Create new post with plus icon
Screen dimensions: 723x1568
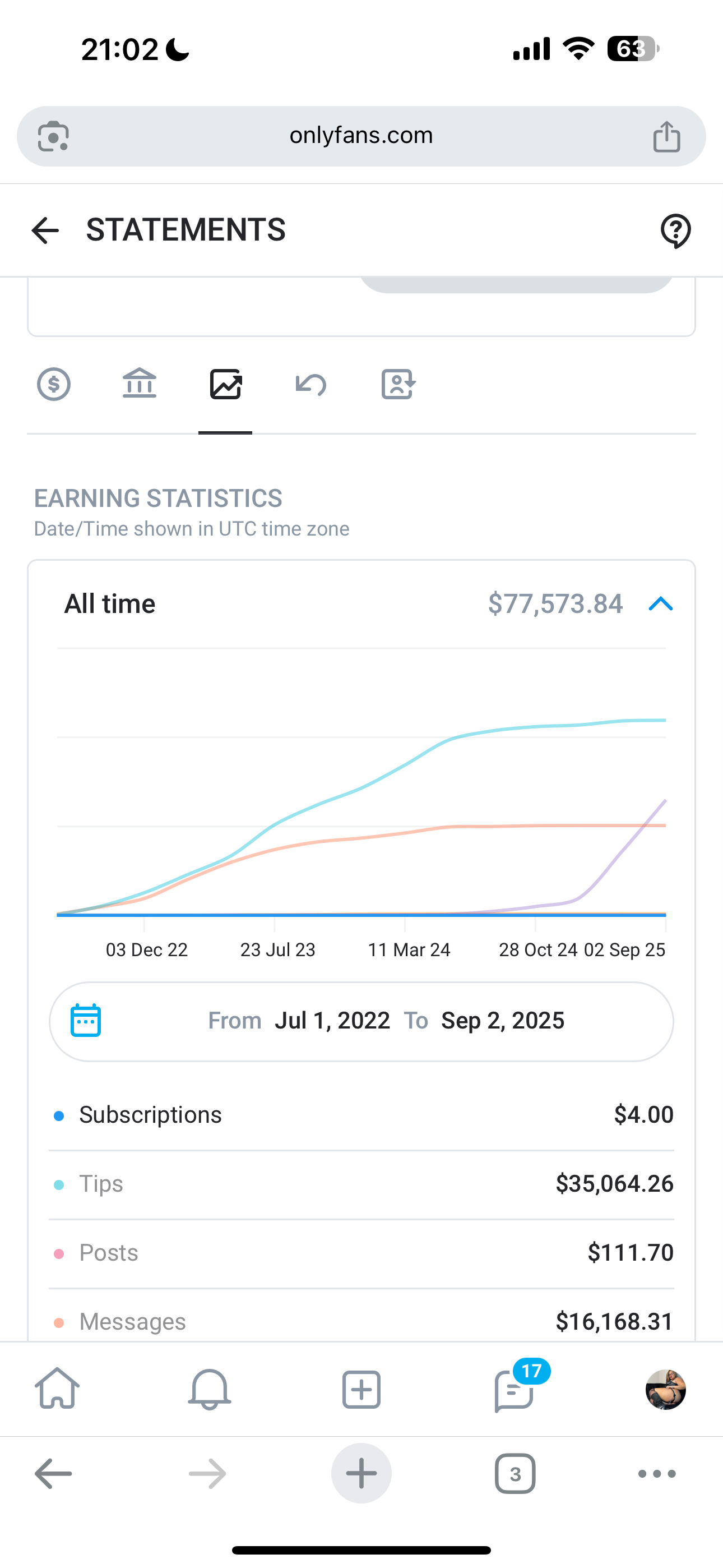[x=361, y=1390]
